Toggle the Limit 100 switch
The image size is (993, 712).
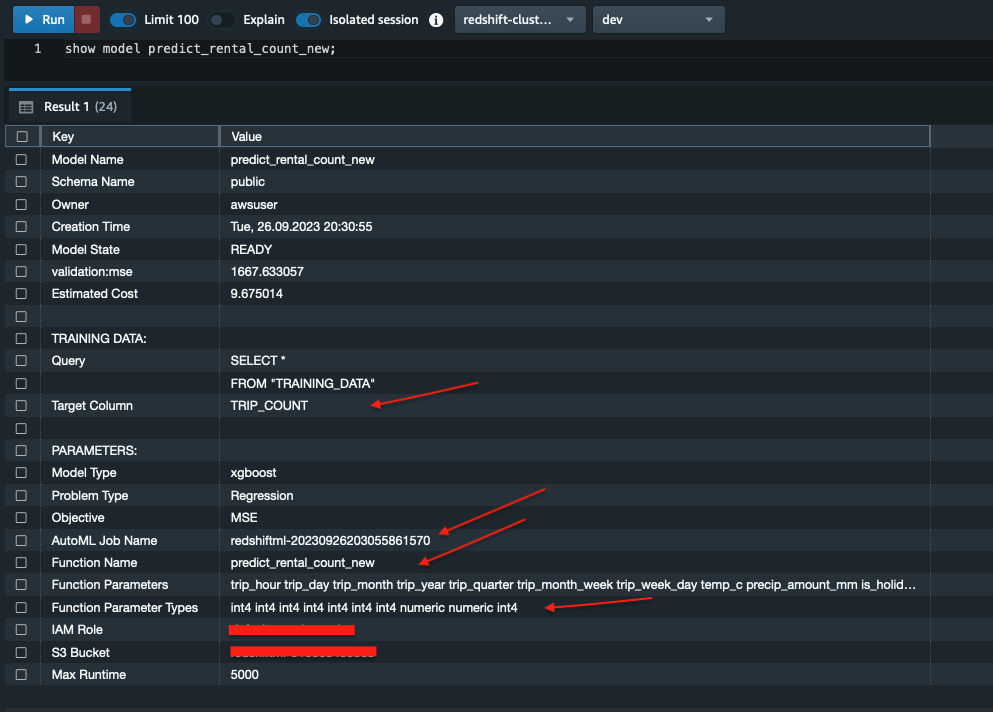pyautogui.click(x=122, y=20)
